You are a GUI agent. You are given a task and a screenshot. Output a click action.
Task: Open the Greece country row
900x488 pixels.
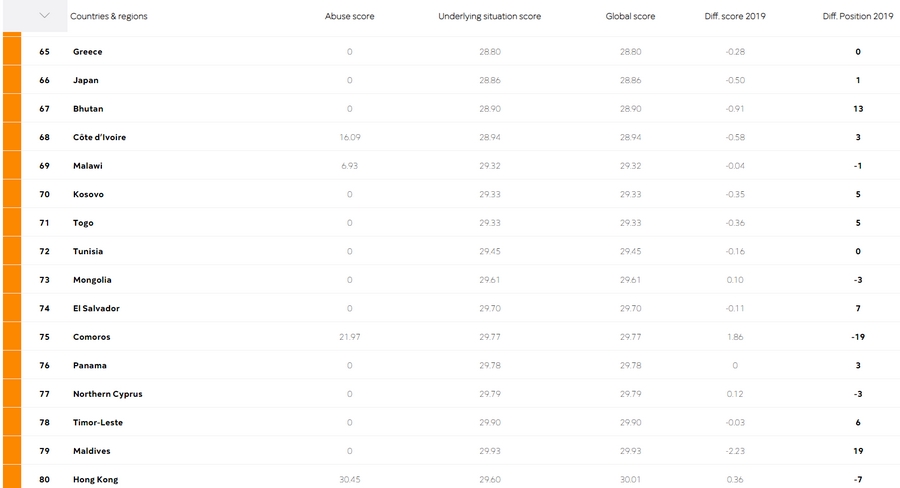point(88,52)
